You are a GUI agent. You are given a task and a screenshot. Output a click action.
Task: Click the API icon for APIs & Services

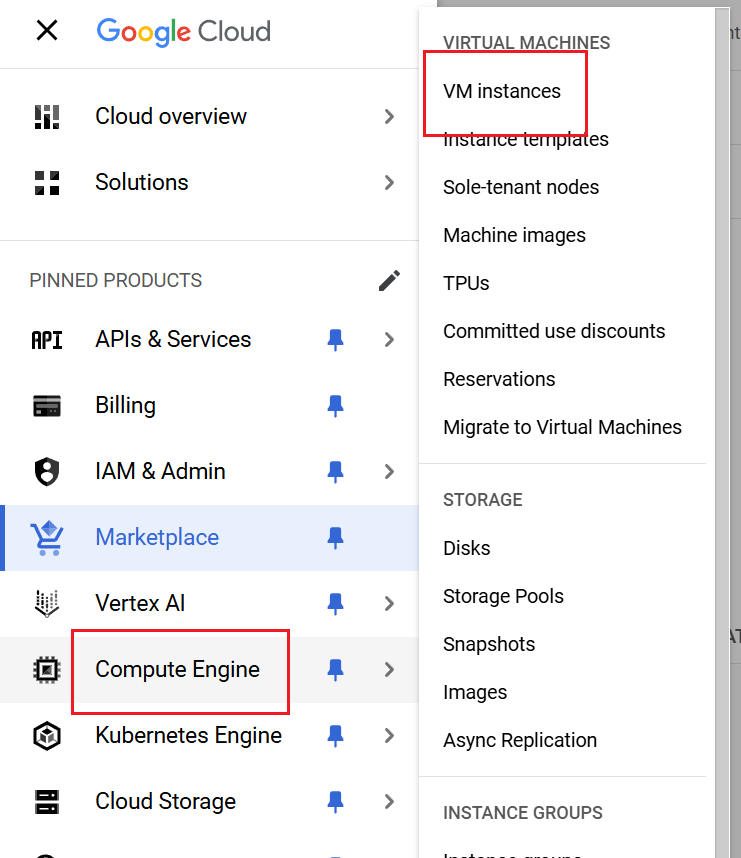point(47,340)
